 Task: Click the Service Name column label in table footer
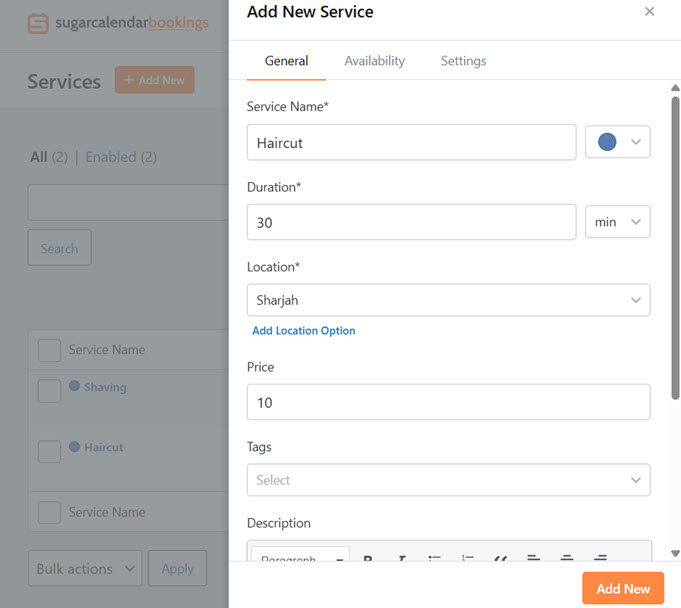tap(107, 512)
